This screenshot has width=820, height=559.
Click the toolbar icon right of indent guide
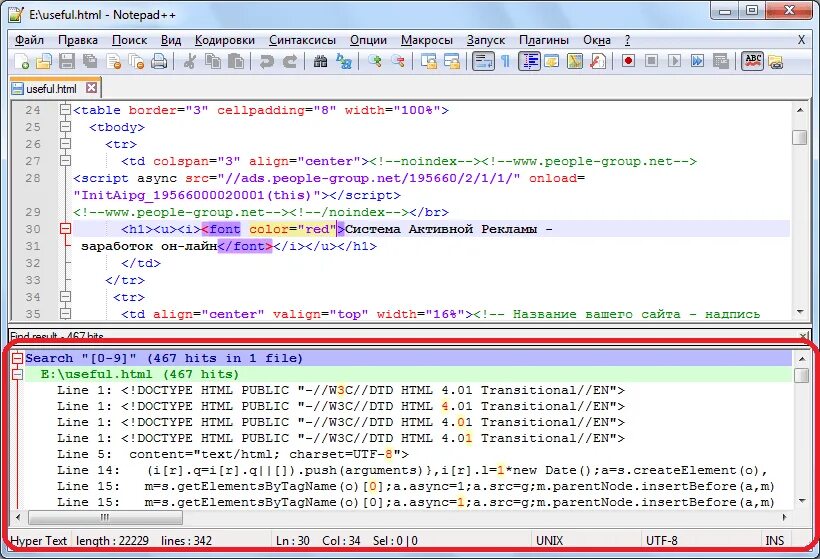(x=551, y=62)
